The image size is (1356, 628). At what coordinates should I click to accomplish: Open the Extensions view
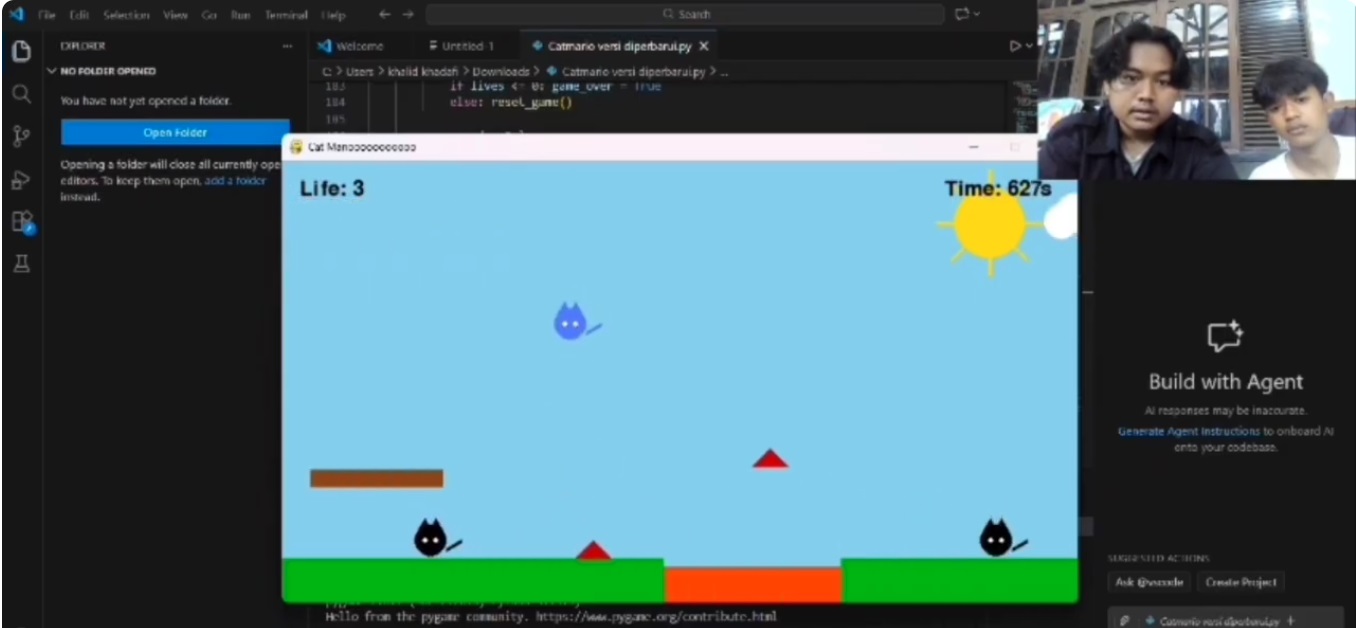coord(21,222)
